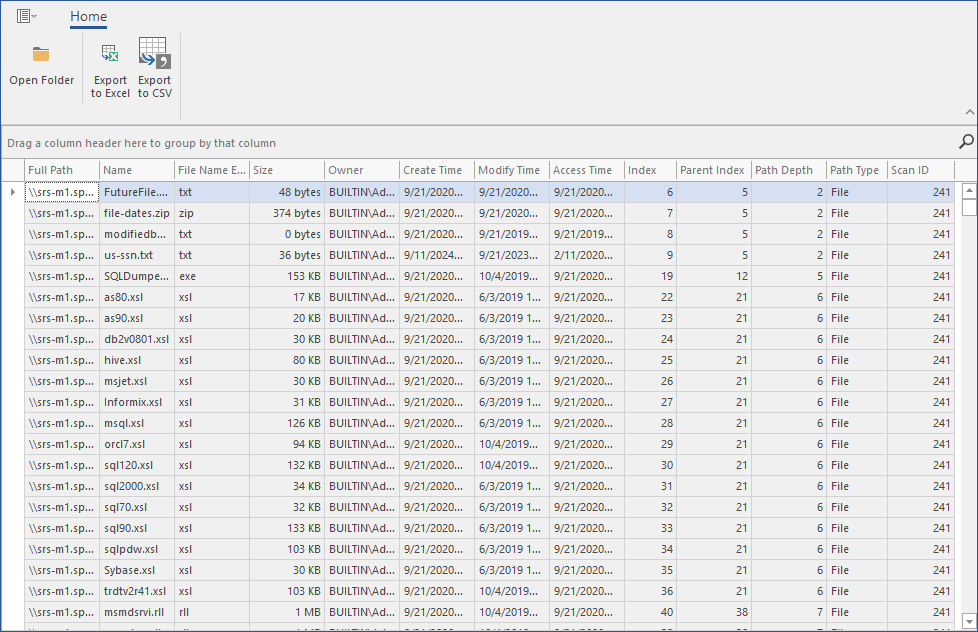Image resolution: width=978 pixels, height=632 pixels.
Task: Select the db2v0801.xsl name cell
Action: (x=137, y=339)
